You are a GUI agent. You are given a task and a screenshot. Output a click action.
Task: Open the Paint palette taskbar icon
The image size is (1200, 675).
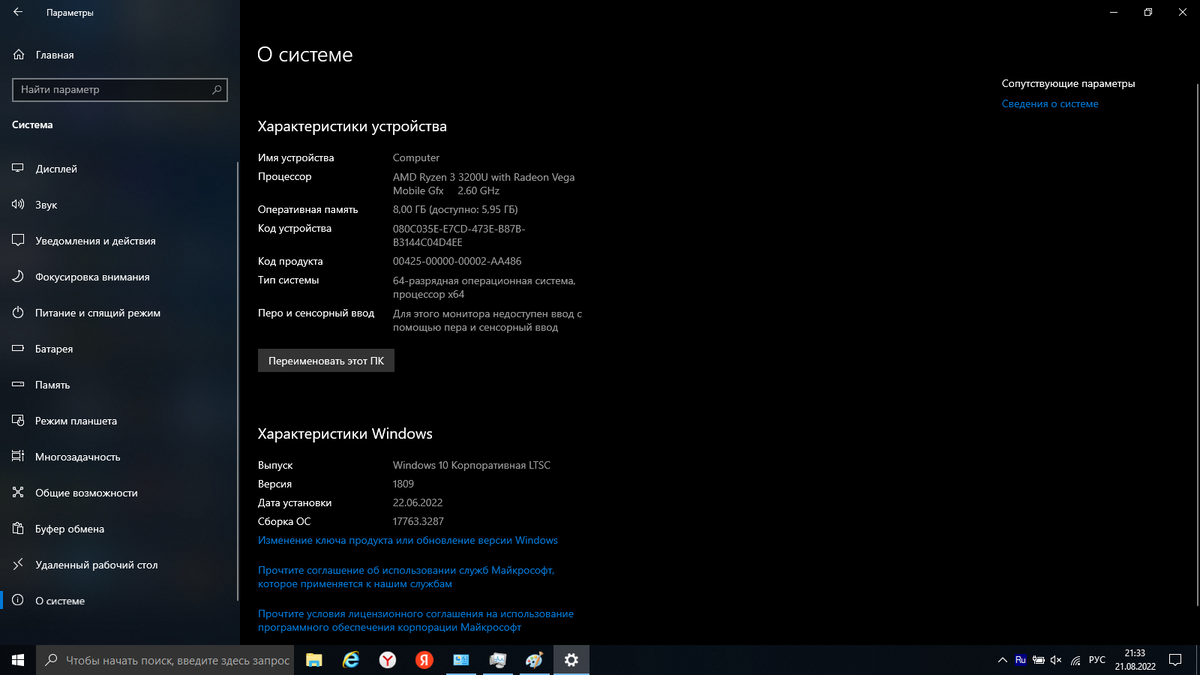point(534,660)
